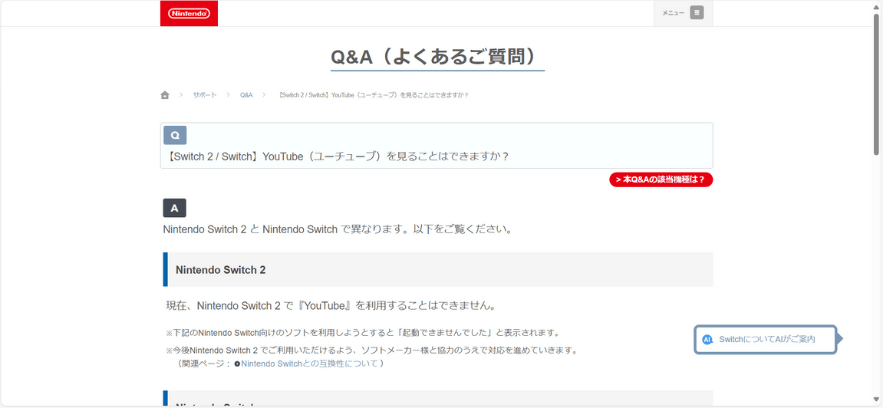Click the AI icon in chat widget

point(708,339)
